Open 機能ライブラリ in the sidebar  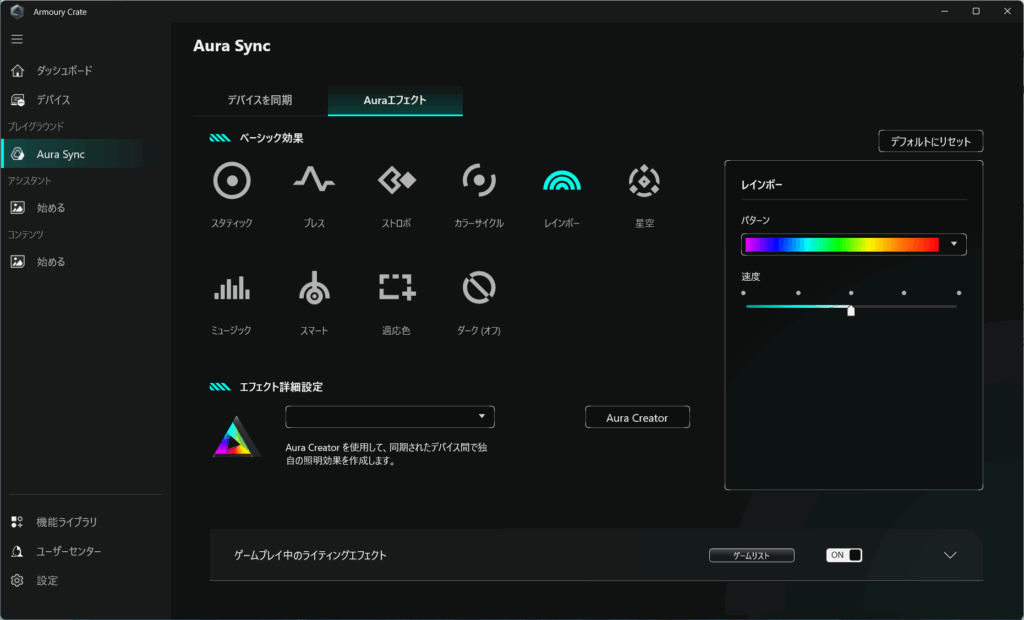click(x=67, y=522)
